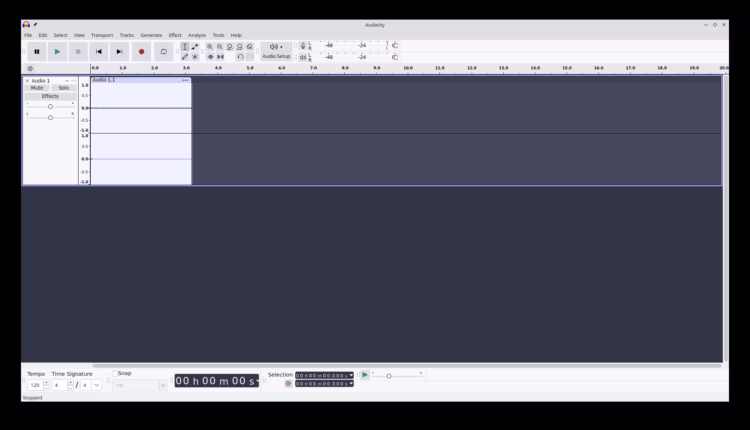Open the selection end time format dropdown
The width and height of the screenshot is (750, 430).
pos(351,384)
